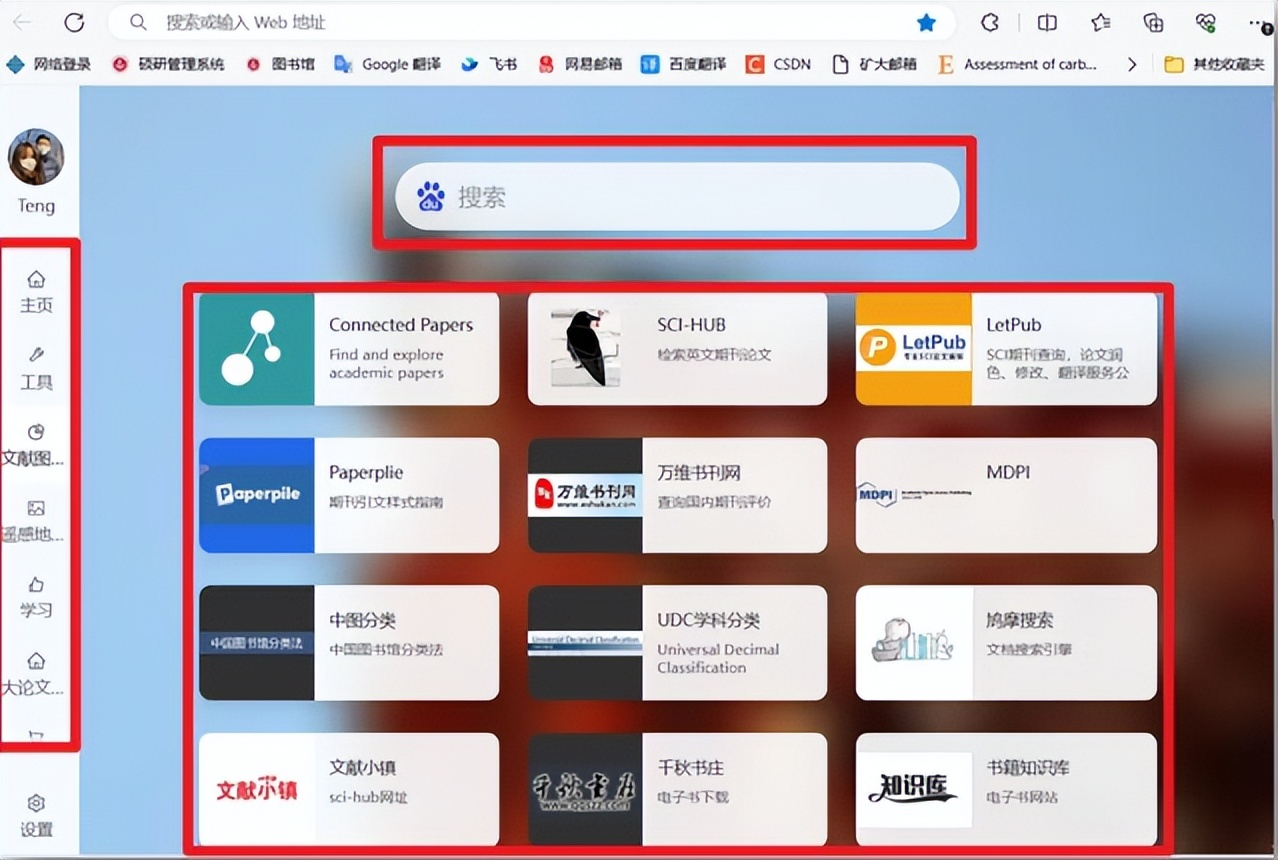Open the browser essentials heart icon
The image size is (1278, 860).
1206,22
